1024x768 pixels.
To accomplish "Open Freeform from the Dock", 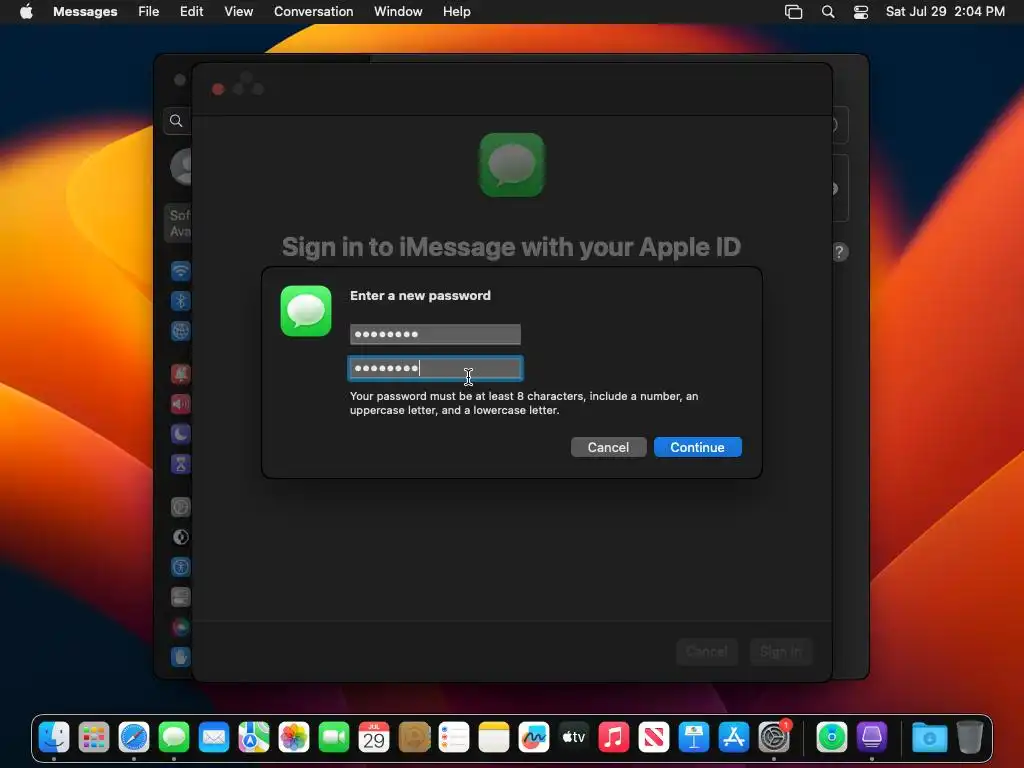I will pos(534,737).
